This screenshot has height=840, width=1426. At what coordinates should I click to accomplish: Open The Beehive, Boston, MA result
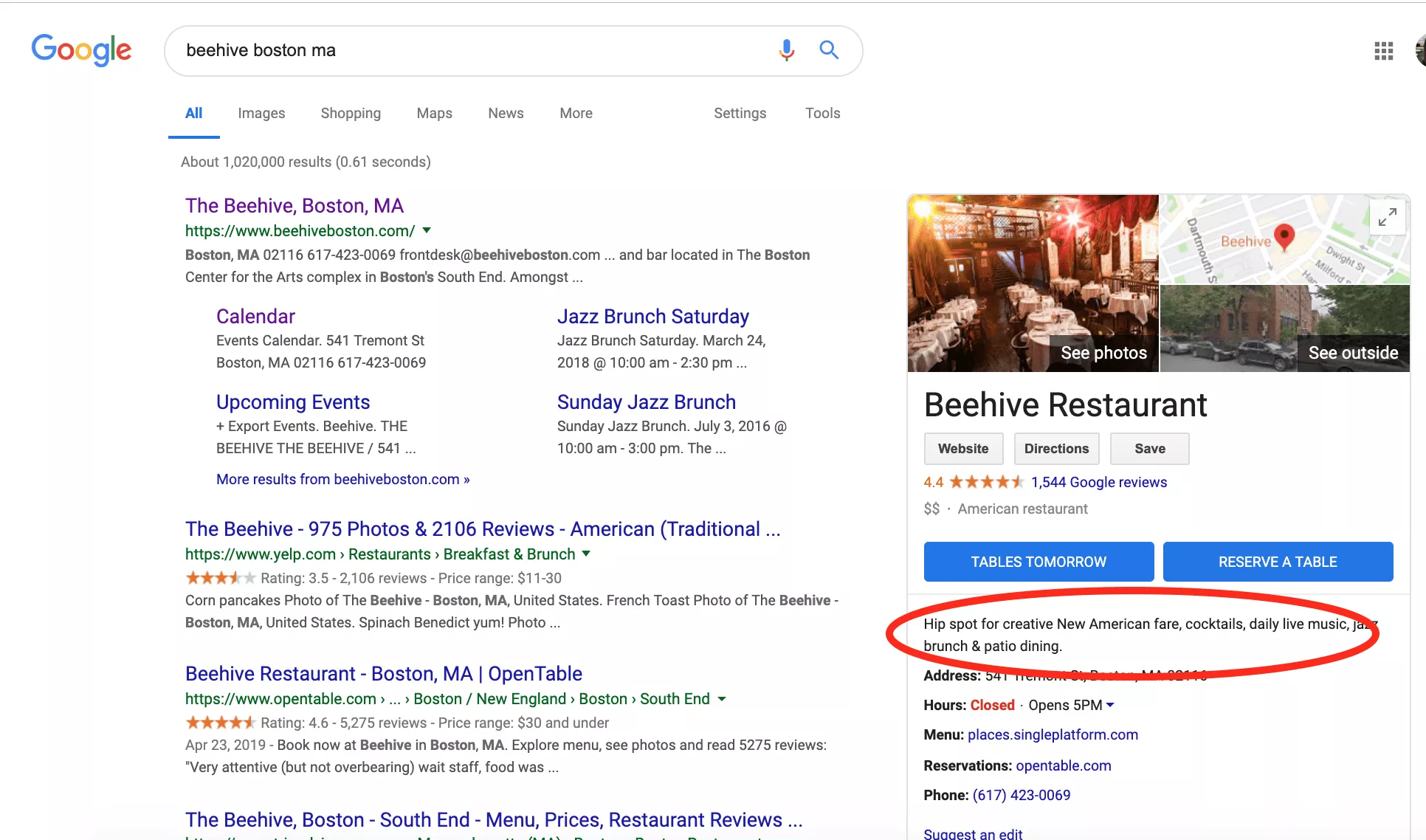click(x=294, y=205)
